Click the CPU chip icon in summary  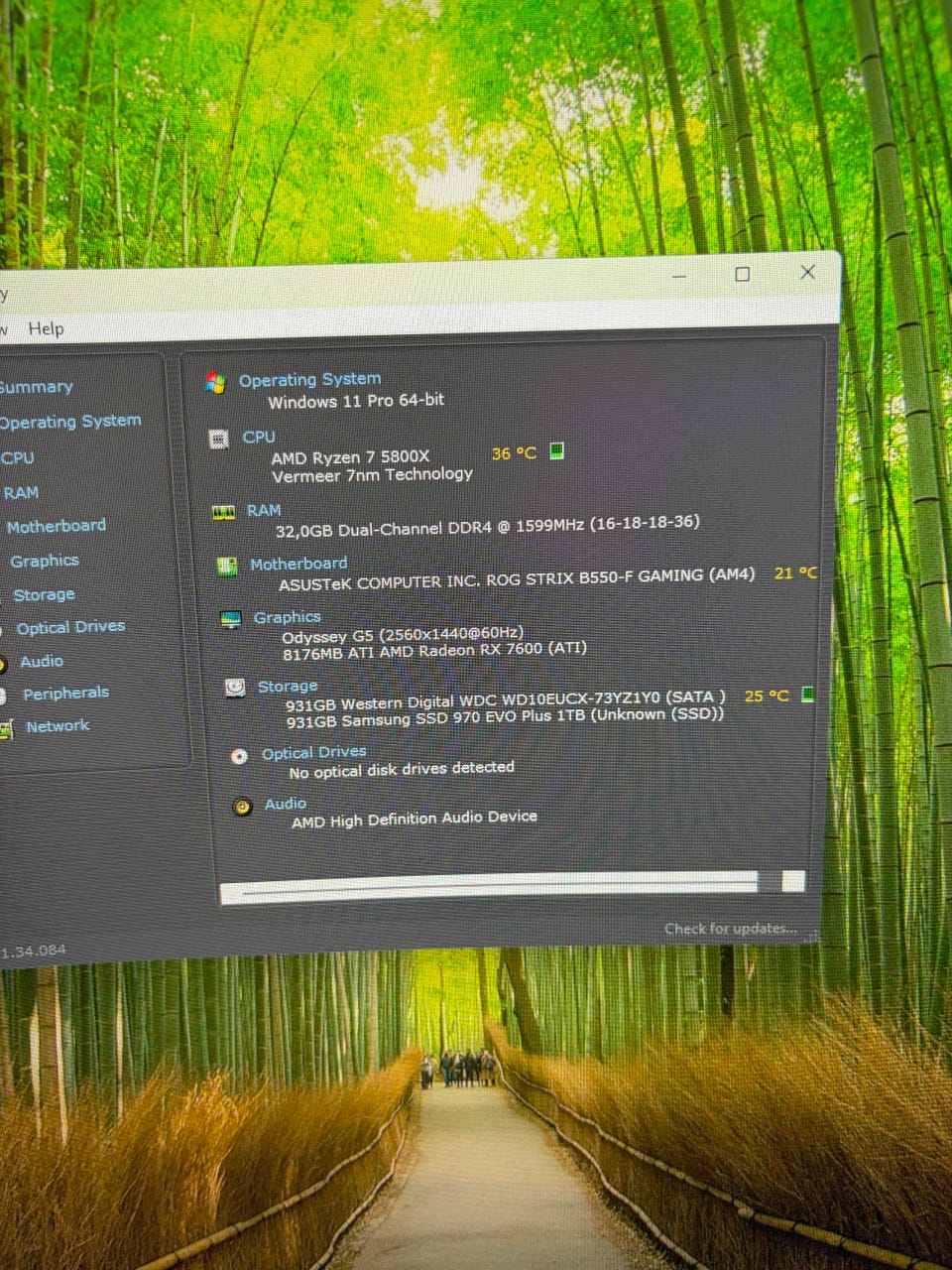point(219,439)
